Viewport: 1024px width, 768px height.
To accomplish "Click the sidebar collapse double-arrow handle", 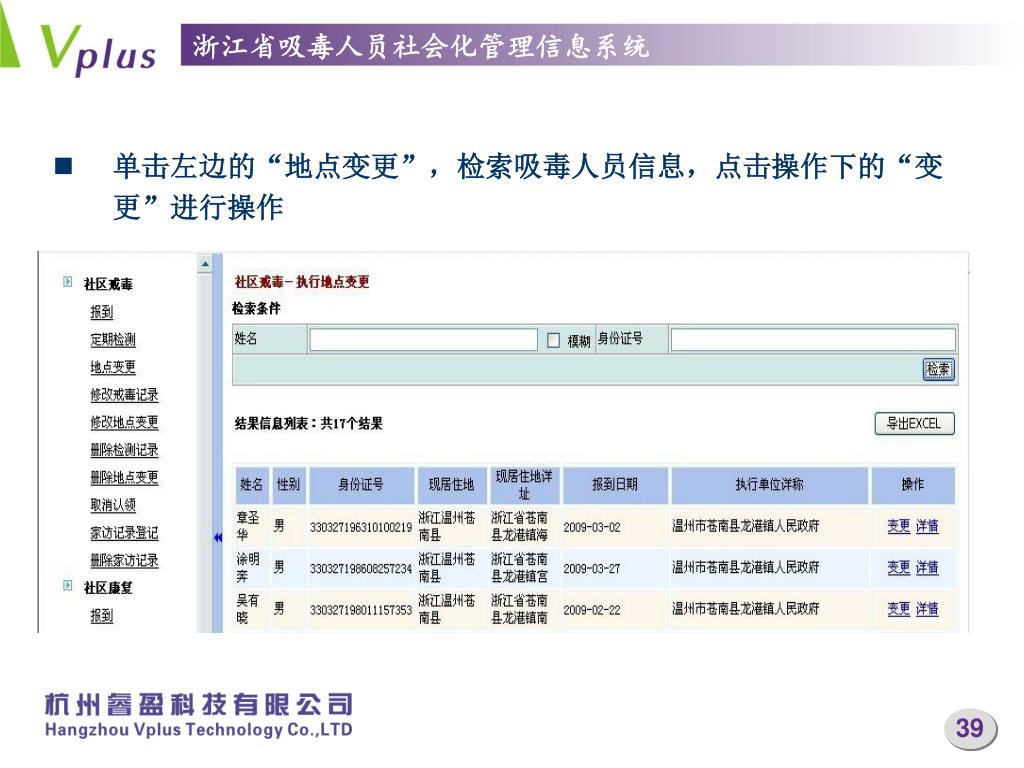I will click(x=217, y=537).
